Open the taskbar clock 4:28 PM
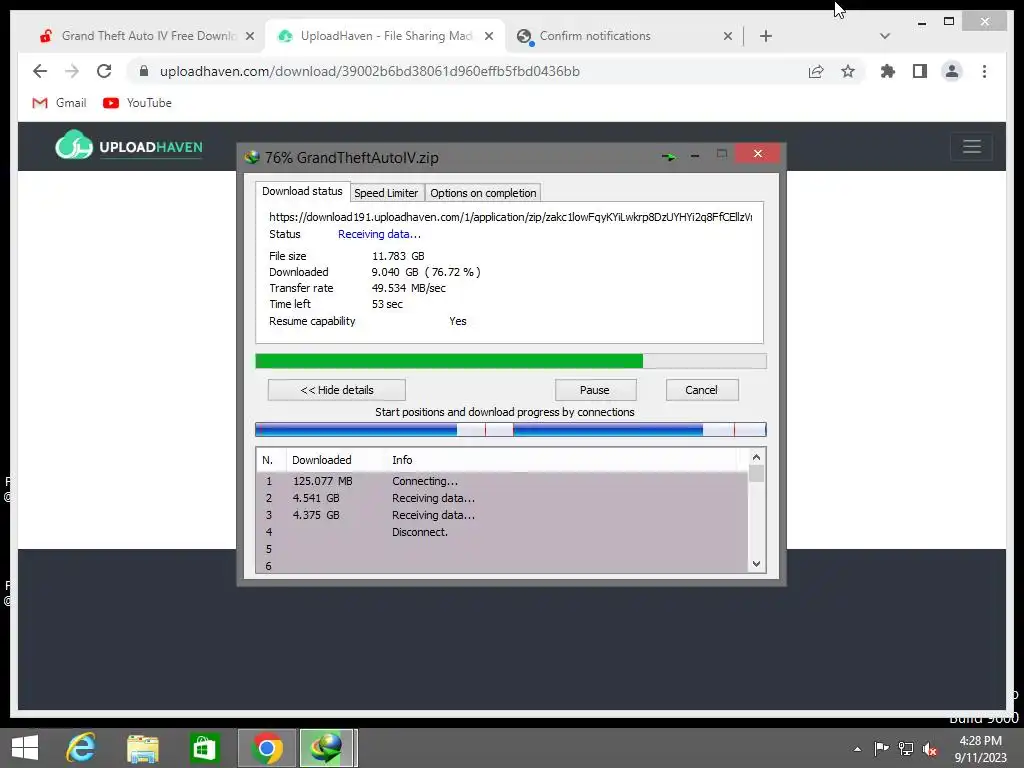This screenshot has height=768, width=1024. tap(980, 749)
